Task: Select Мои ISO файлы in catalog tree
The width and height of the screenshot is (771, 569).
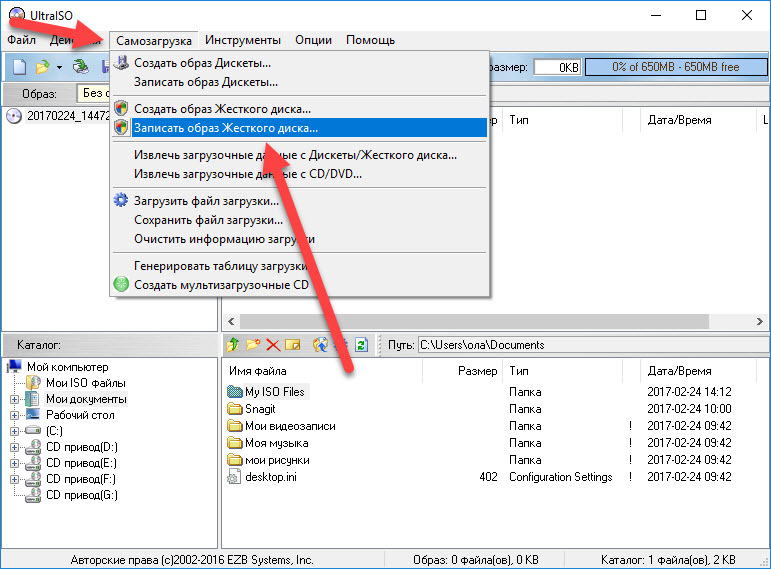Action: [x=86, y=383]
